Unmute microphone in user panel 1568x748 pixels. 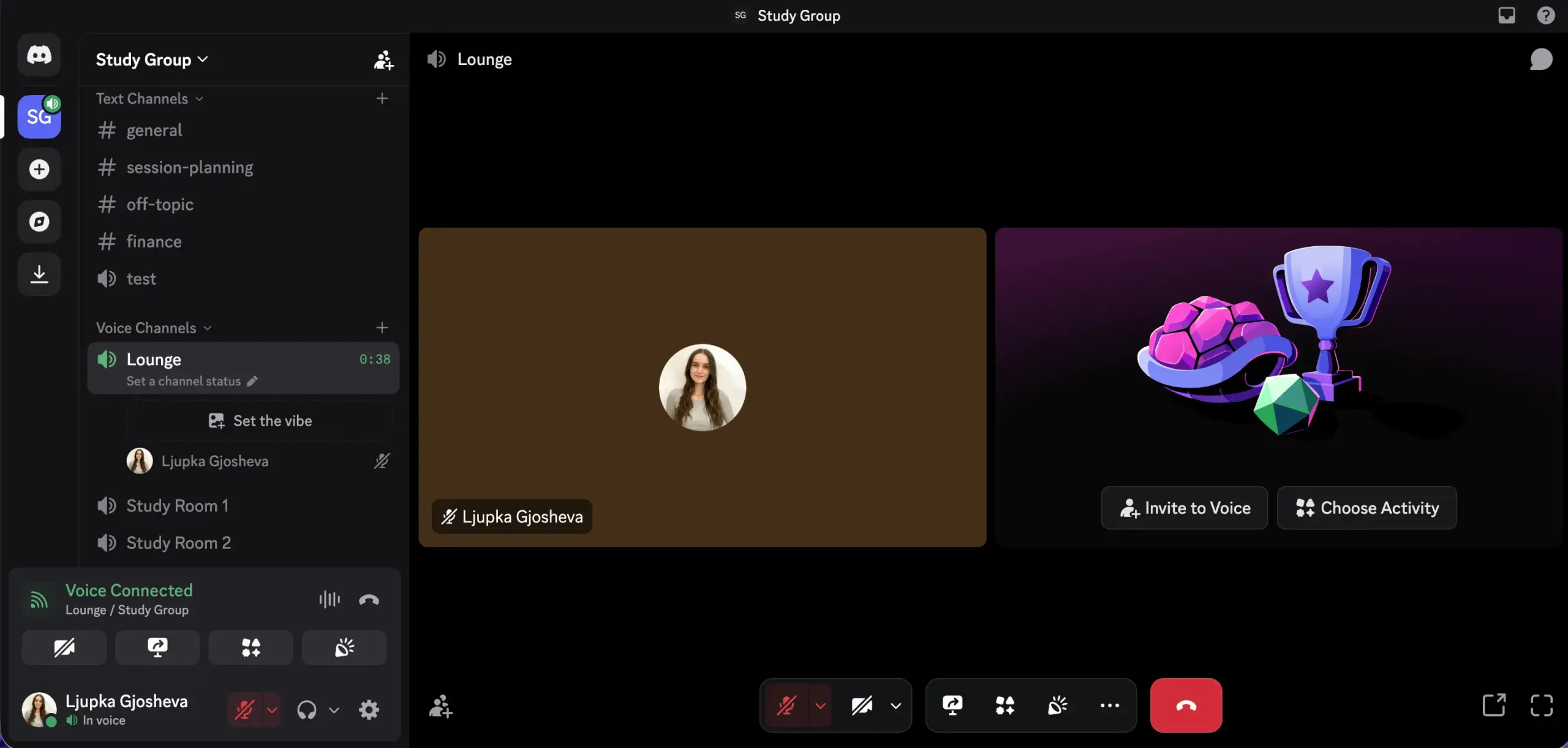tap(244, 710)
